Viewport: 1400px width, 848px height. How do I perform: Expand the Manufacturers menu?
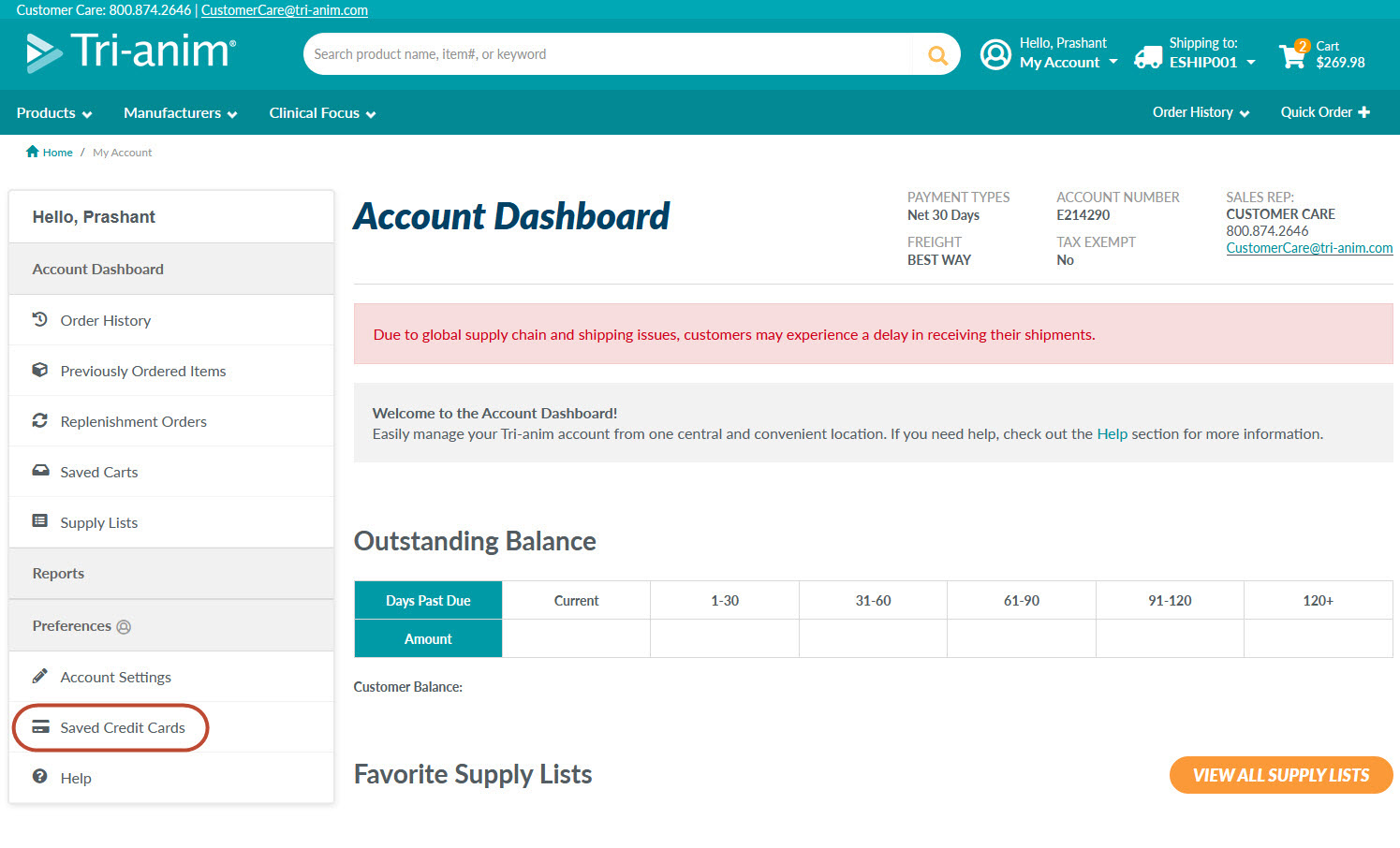(181, 112)
